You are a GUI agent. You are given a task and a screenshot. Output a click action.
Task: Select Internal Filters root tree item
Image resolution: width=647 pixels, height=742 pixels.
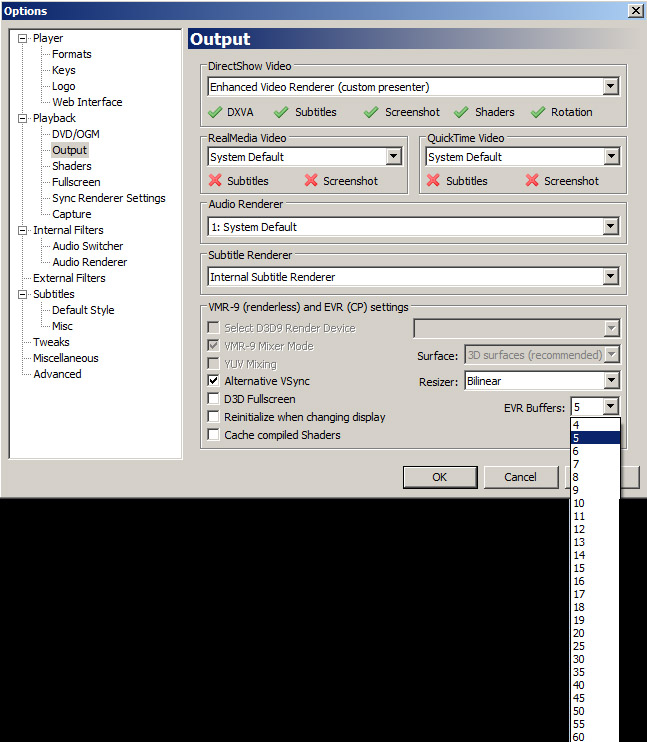[x=68, y=230]
